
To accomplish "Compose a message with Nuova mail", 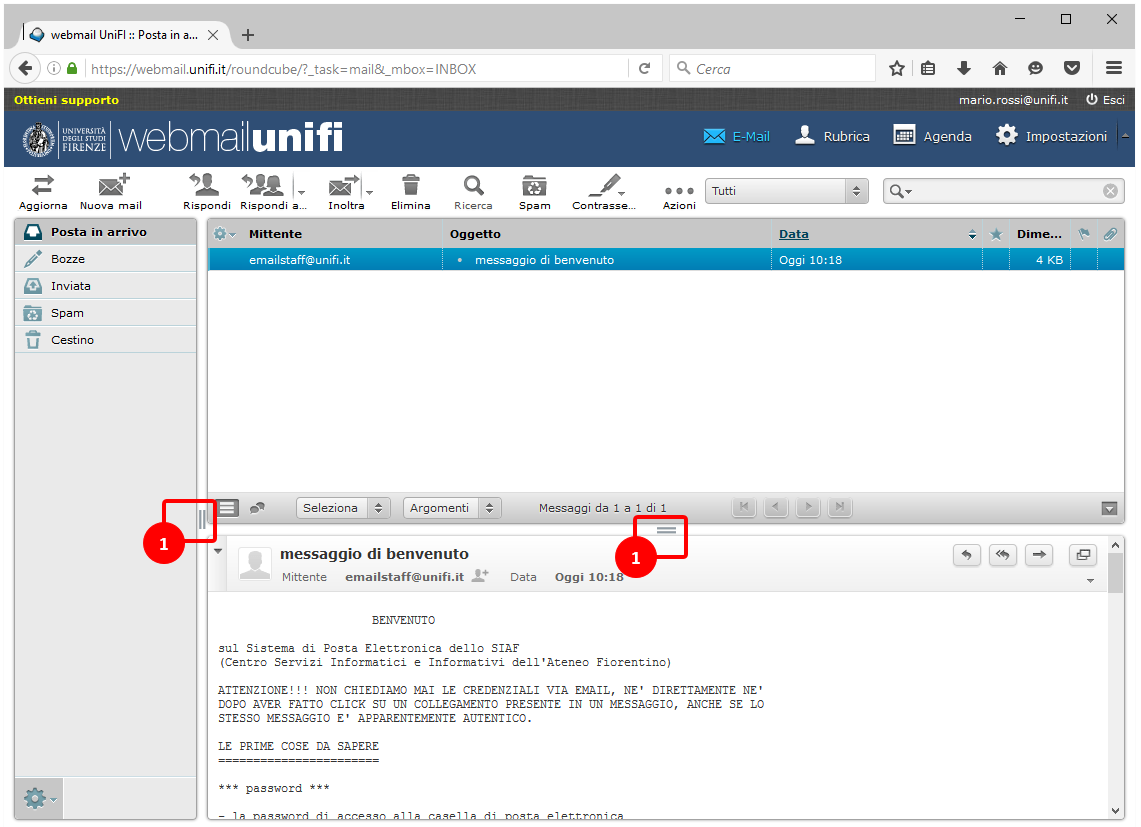I will pos(112,186).
